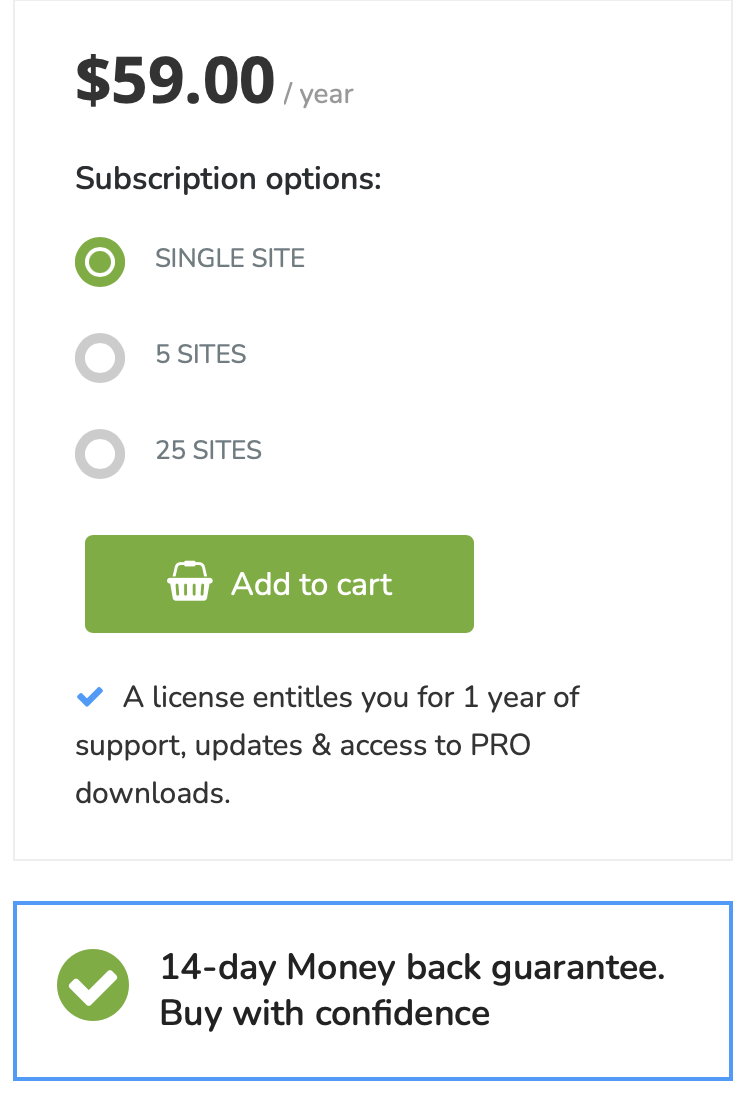Image resolution: width=756 pixels, height=1112 pixels.
Task: Click the "Buy with confidence" text
Action: (x=325, y=1013)
